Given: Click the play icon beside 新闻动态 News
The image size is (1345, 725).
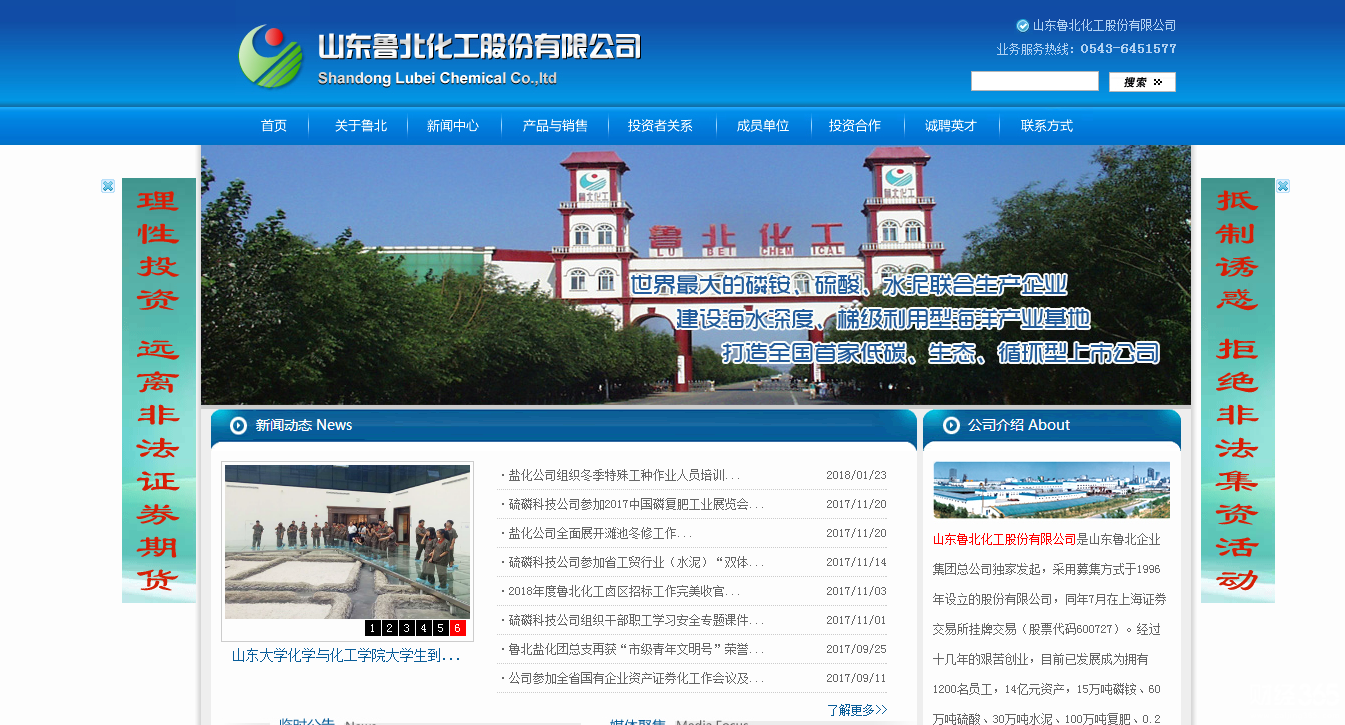Looking at the screenshot, I should [238, 425].
